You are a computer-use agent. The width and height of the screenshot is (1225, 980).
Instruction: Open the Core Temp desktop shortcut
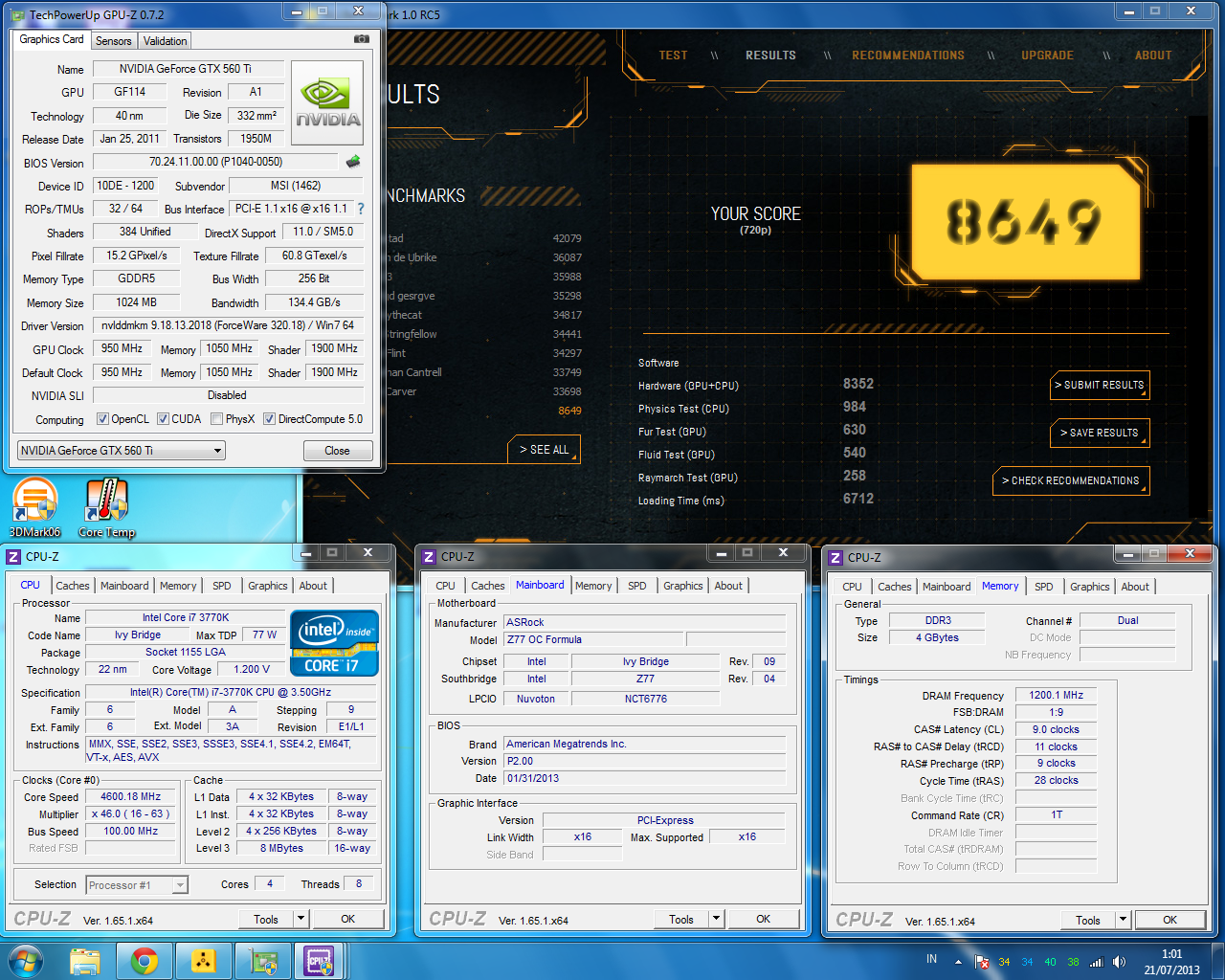pyautogui.click(x=106, y=508)
